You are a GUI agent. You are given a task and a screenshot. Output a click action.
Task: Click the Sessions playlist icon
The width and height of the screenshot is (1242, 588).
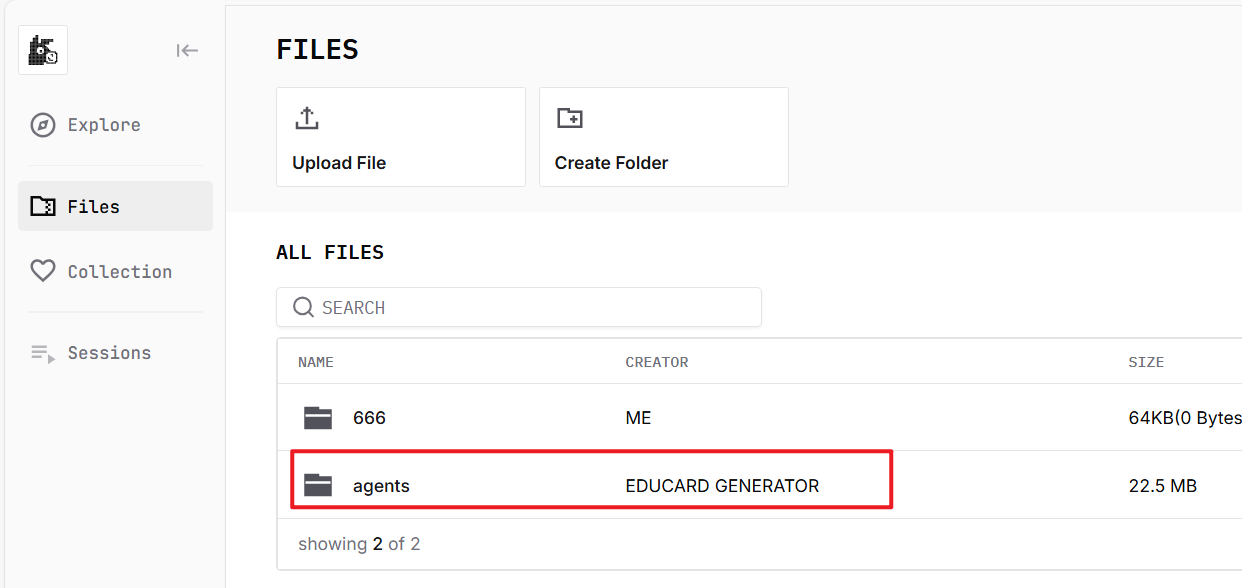42,353
